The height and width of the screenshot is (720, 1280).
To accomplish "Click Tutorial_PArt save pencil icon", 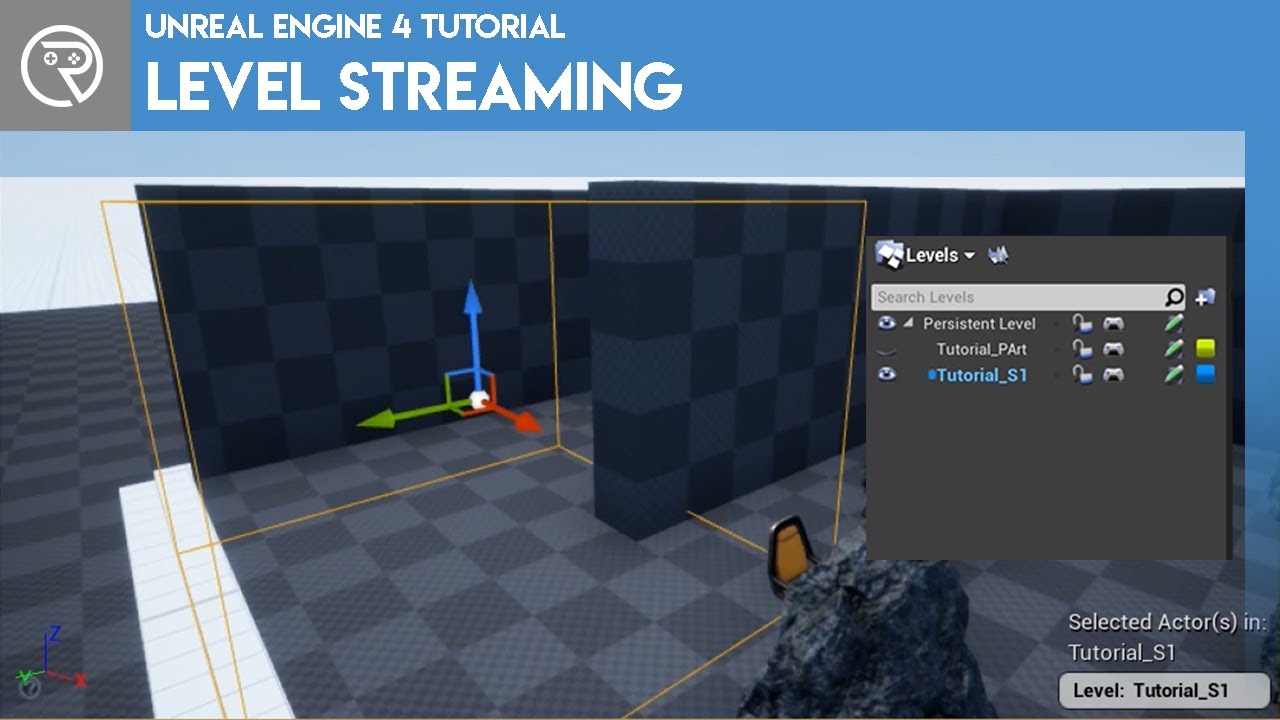I will coord(1174,349).
